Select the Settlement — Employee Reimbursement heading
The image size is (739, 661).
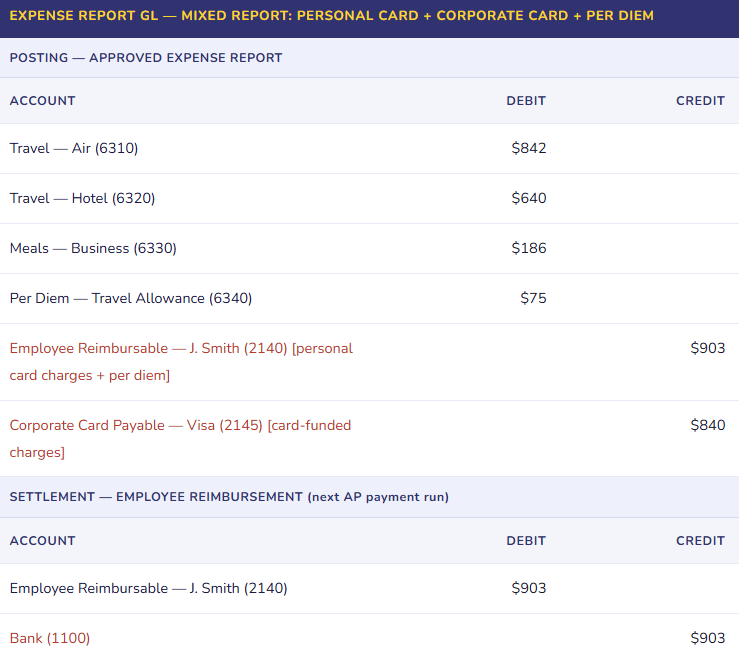tap(230, 497)
